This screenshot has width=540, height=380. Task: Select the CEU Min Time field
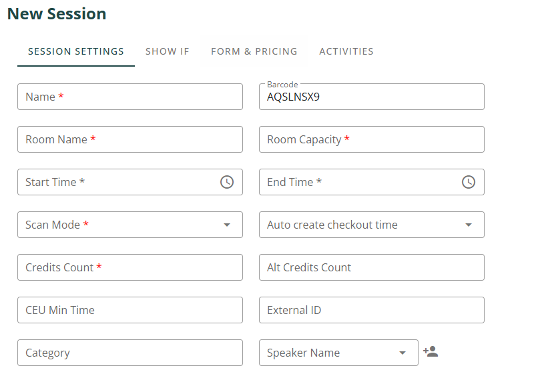(x=130, y=310)
